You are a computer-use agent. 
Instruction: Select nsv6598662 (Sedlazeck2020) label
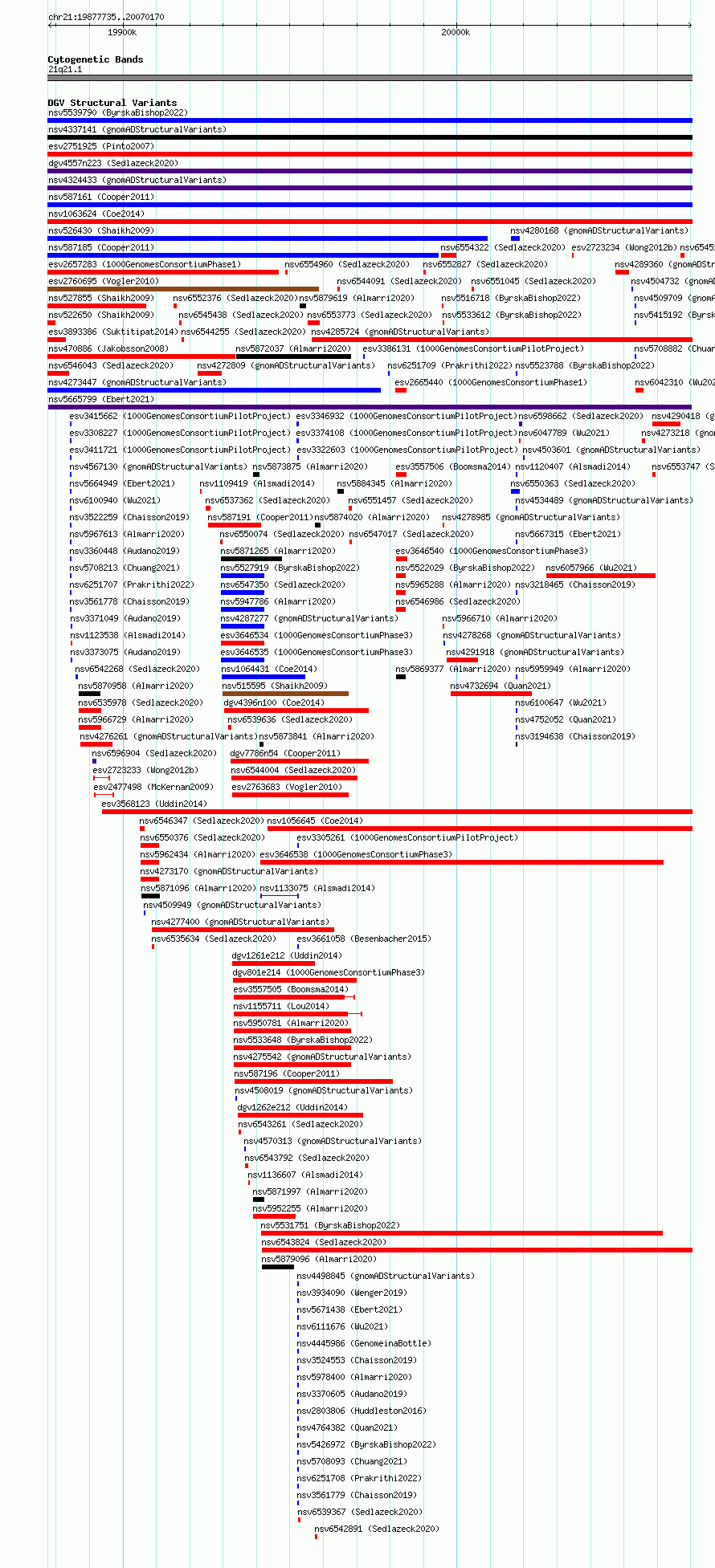tap(581, 416)
